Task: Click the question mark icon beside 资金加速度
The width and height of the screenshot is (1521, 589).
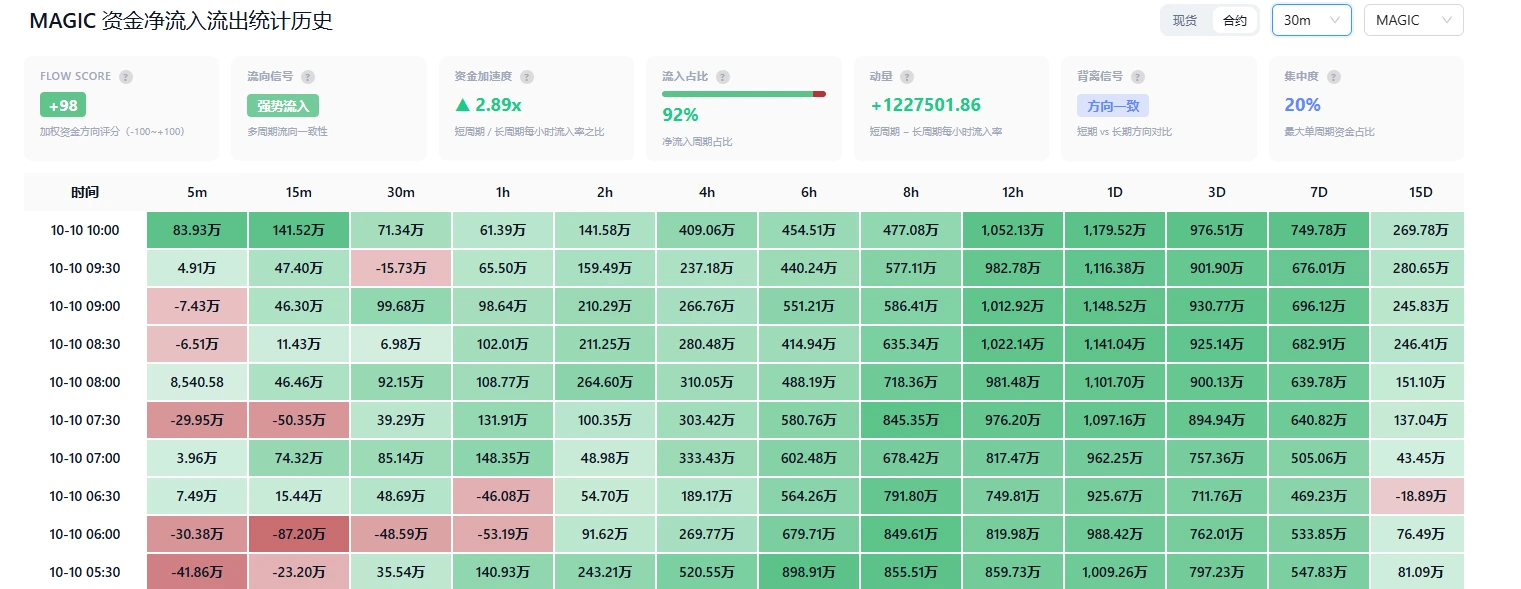Action: click(x=527, y=77)
